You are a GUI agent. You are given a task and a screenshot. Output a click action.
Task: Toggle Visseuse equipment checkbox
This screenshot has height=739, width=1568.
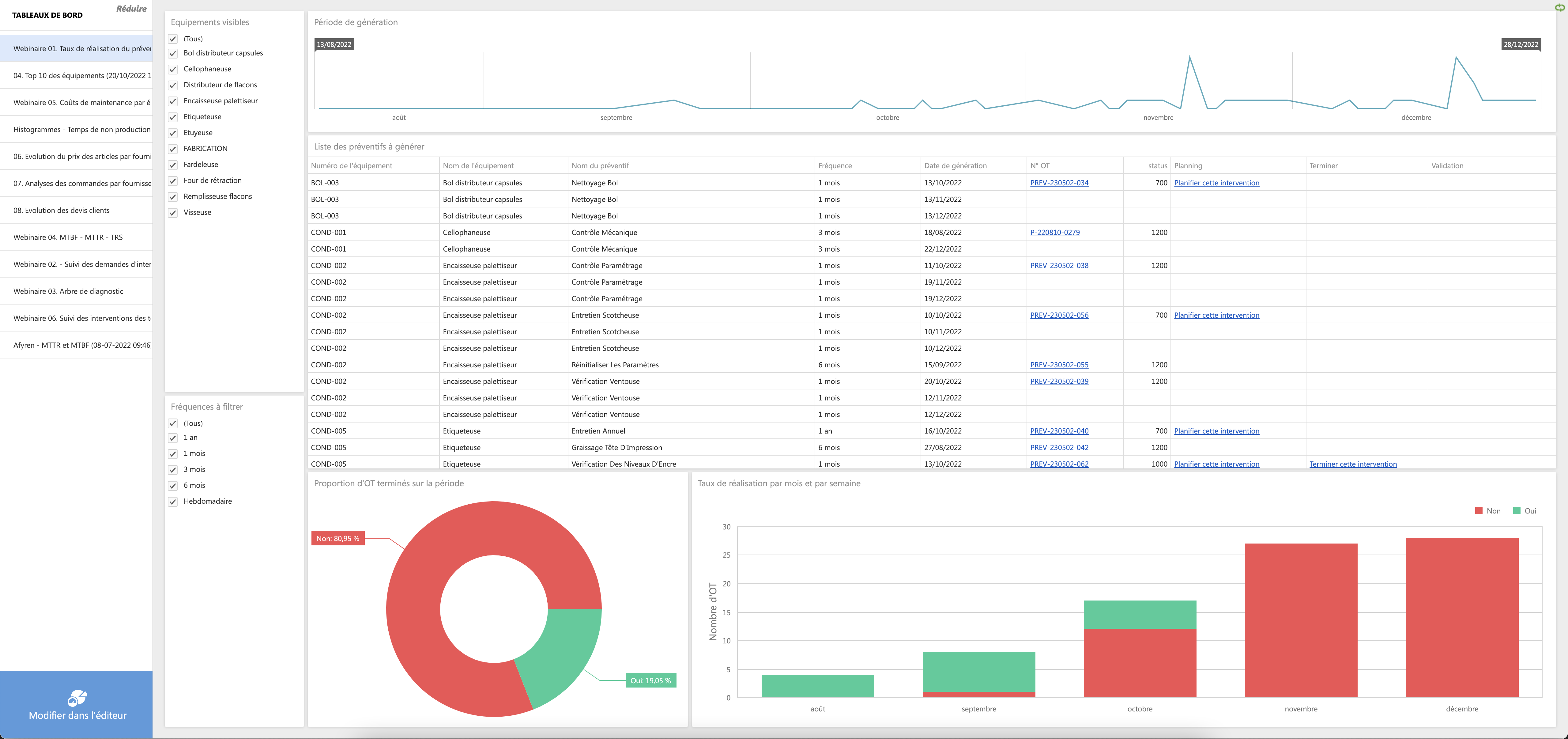173,212
